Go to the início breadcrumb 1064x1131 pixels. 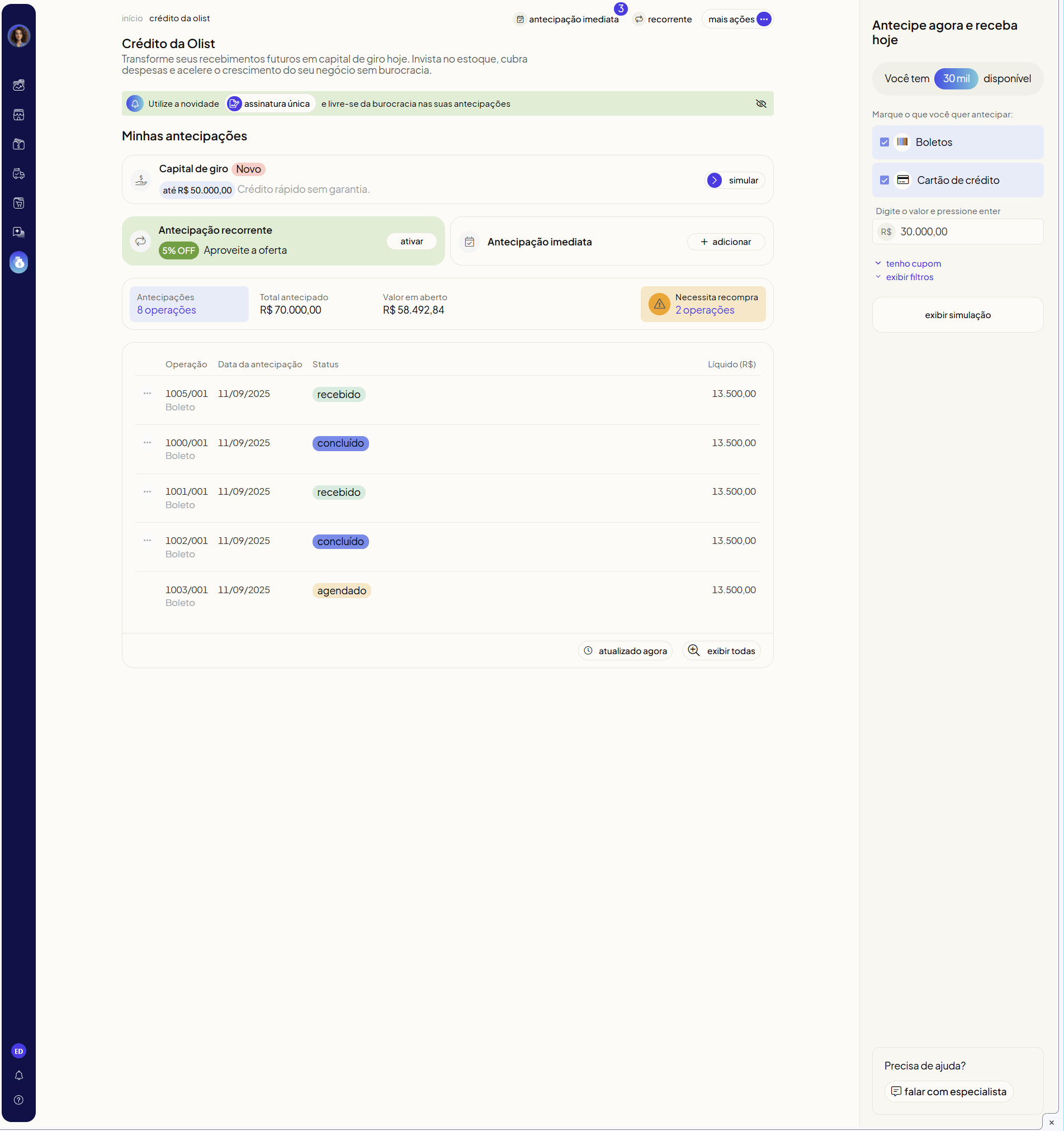[132, 18]
